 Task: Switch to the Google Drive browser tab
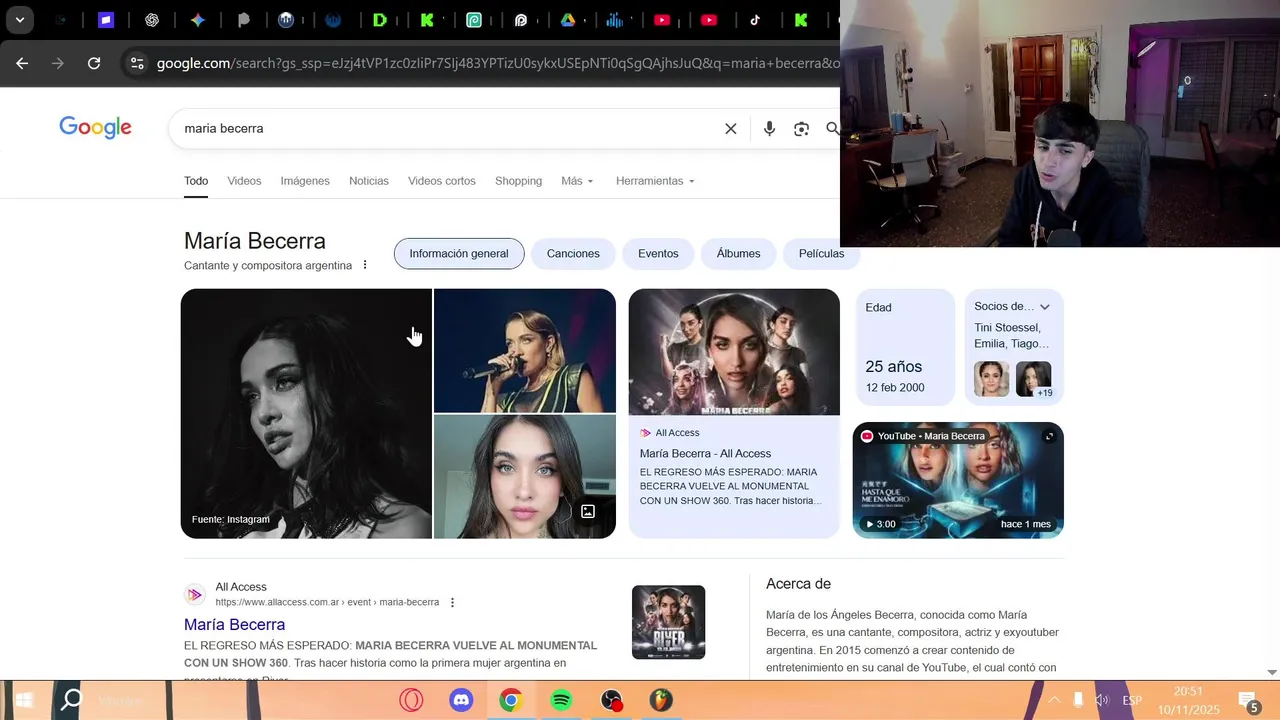(x=567, y=20)
